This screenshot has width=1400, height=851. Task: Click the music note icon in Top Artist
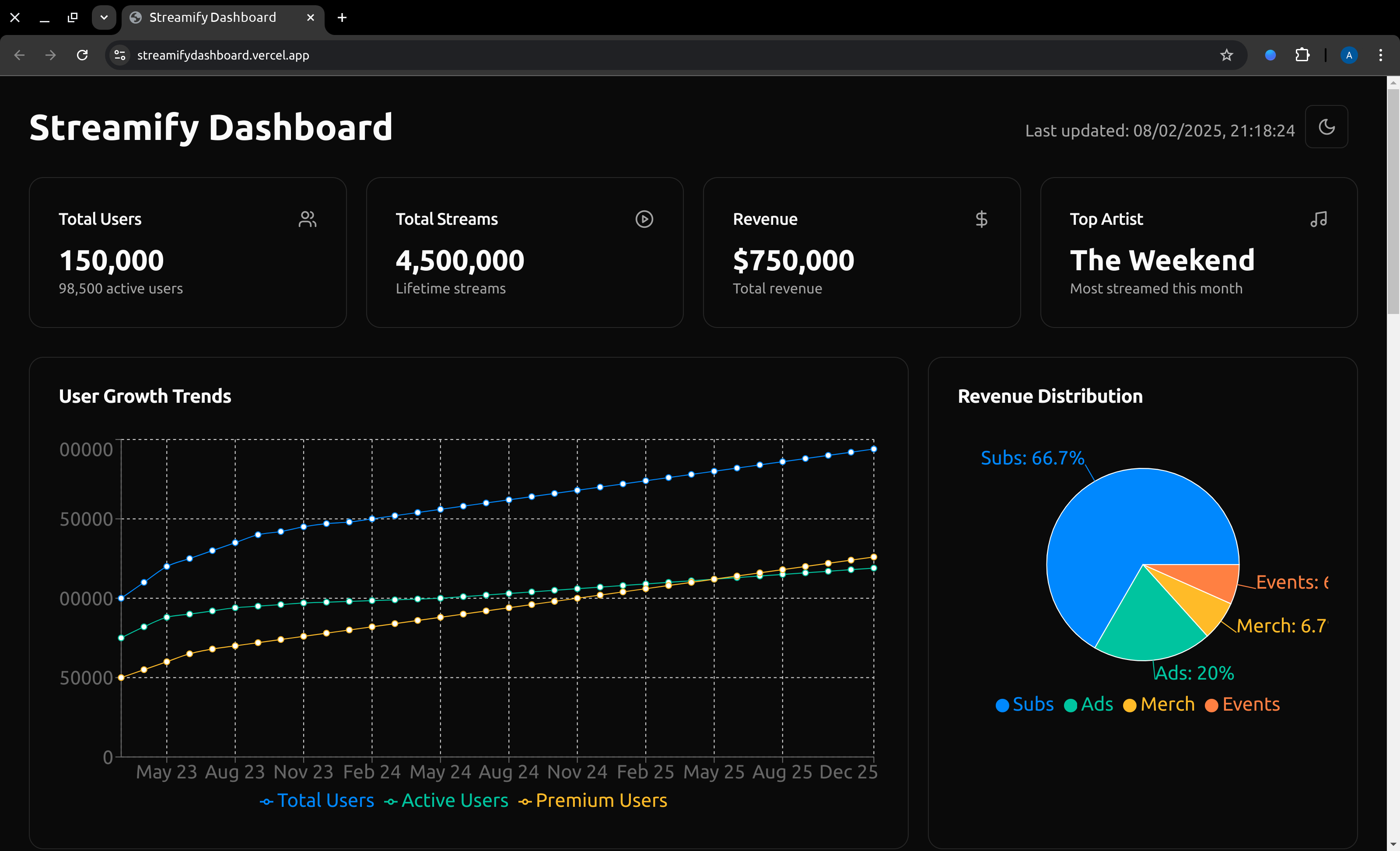pos(1318,219)
